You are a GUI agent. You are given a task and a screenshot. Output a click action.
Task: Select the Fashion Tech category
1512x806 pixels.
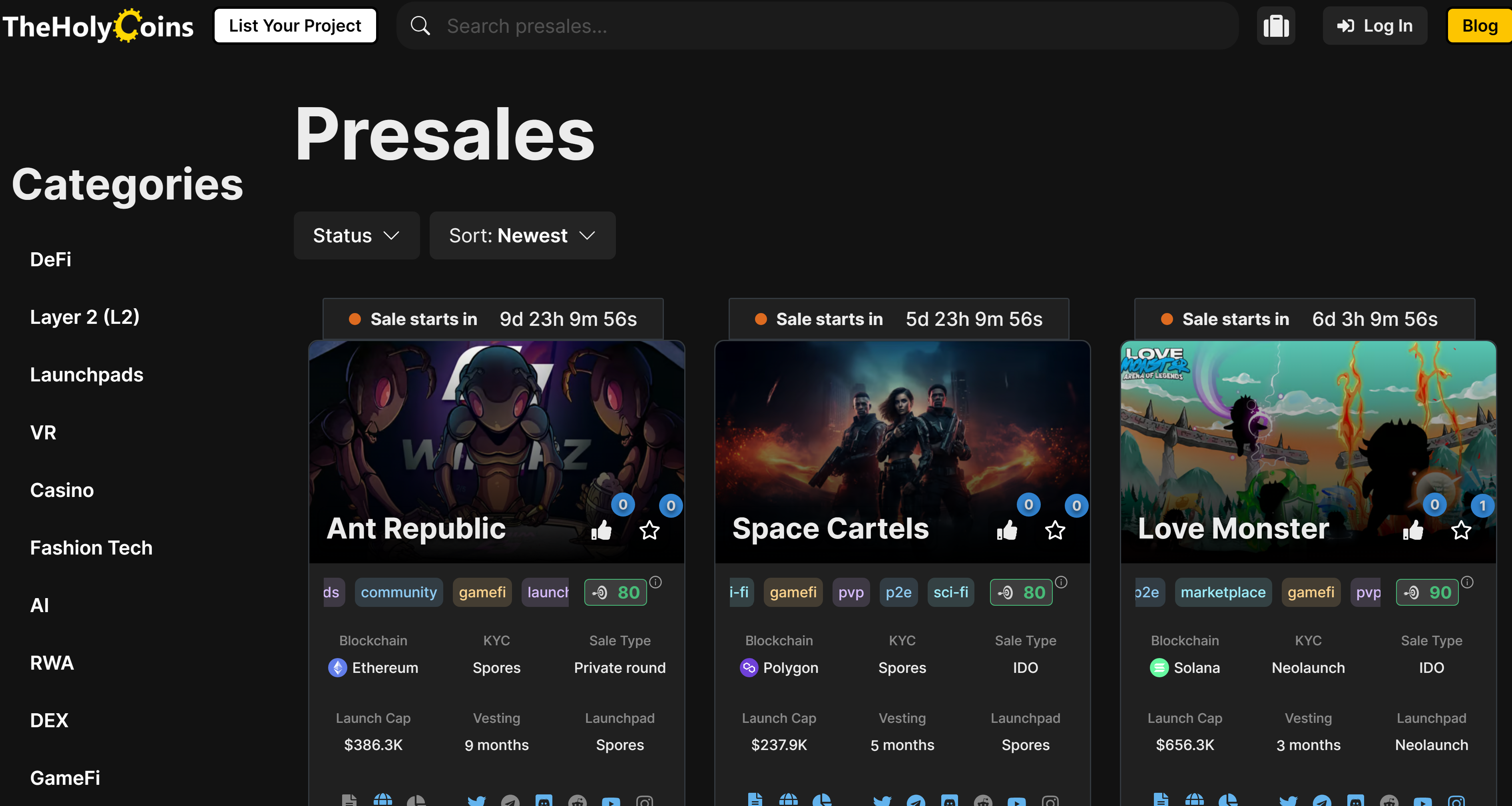(x=91, y=547)
